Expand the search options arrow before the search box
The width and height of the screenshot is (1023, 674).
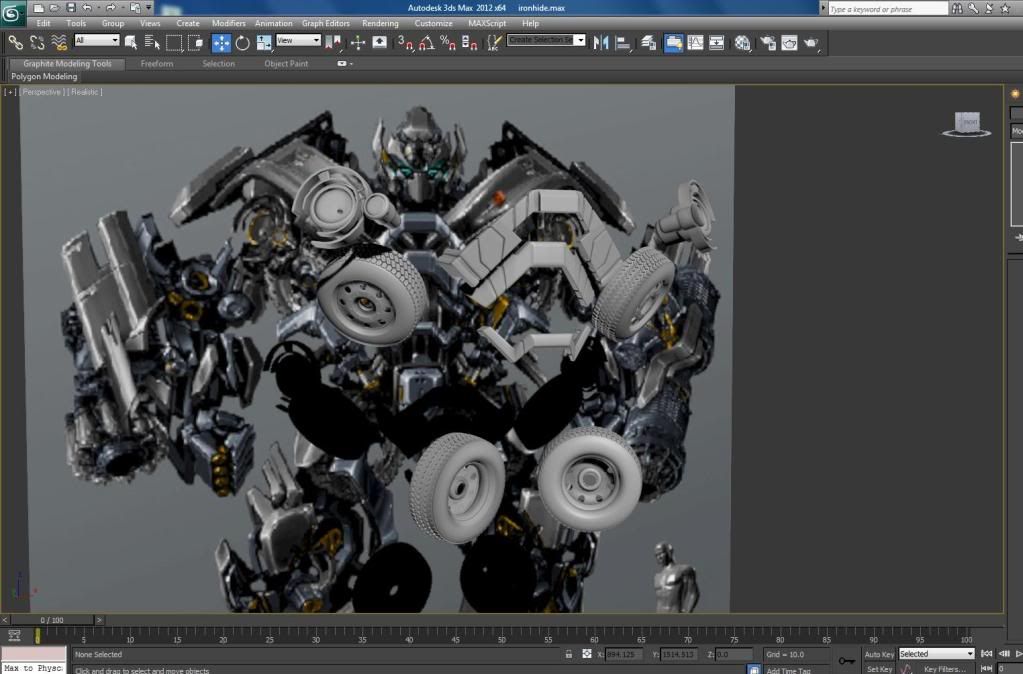(x=823, y=8)
